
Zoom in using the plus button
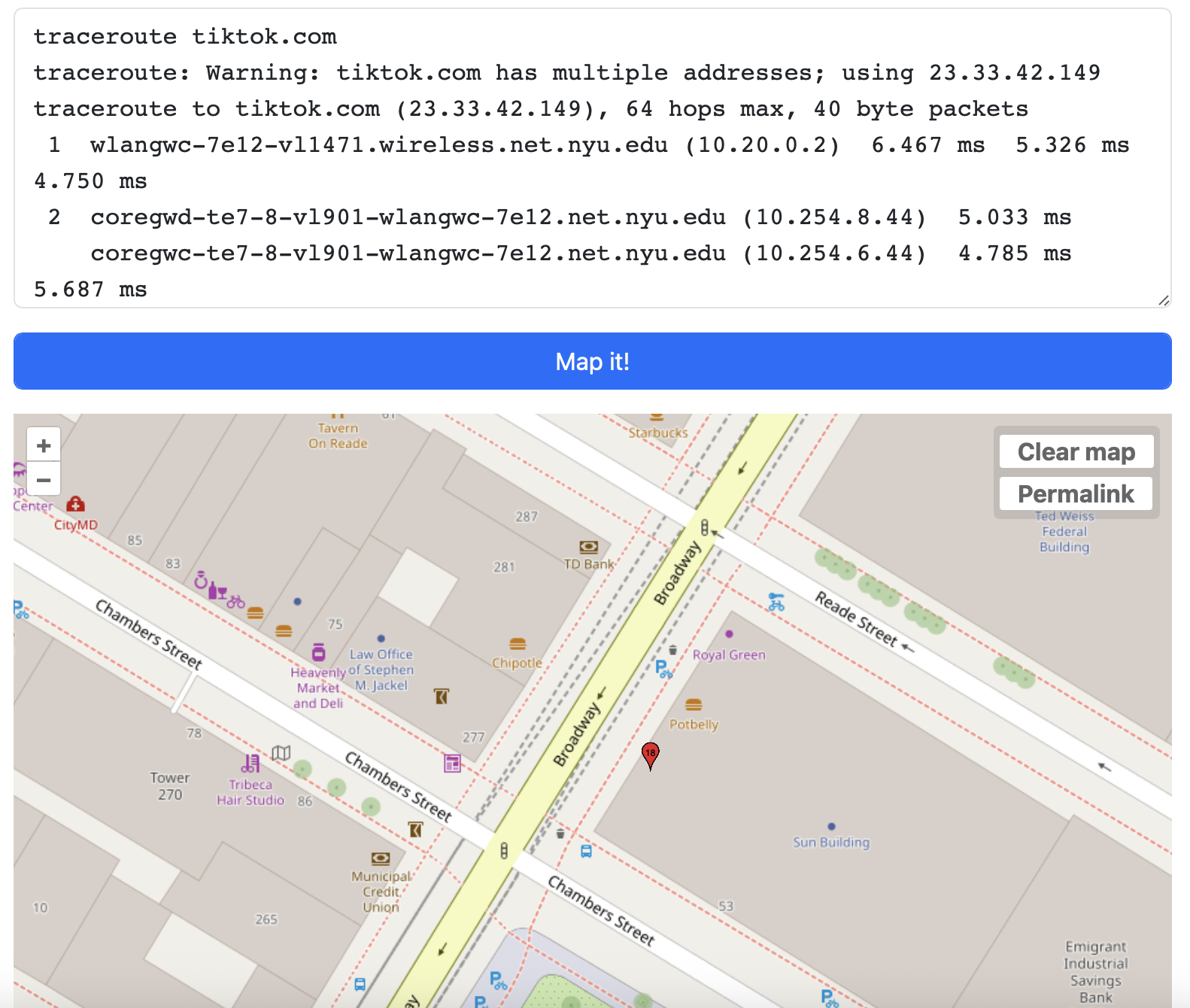click(44, 445)
